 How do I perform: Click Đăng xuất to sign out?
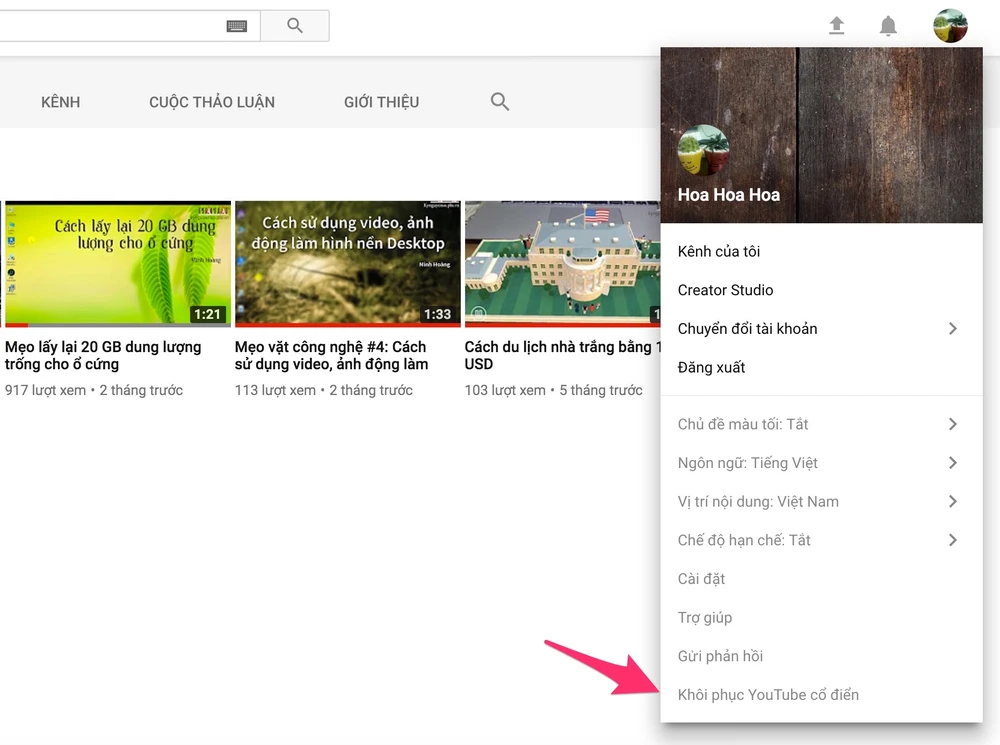(x=711, y=367)
